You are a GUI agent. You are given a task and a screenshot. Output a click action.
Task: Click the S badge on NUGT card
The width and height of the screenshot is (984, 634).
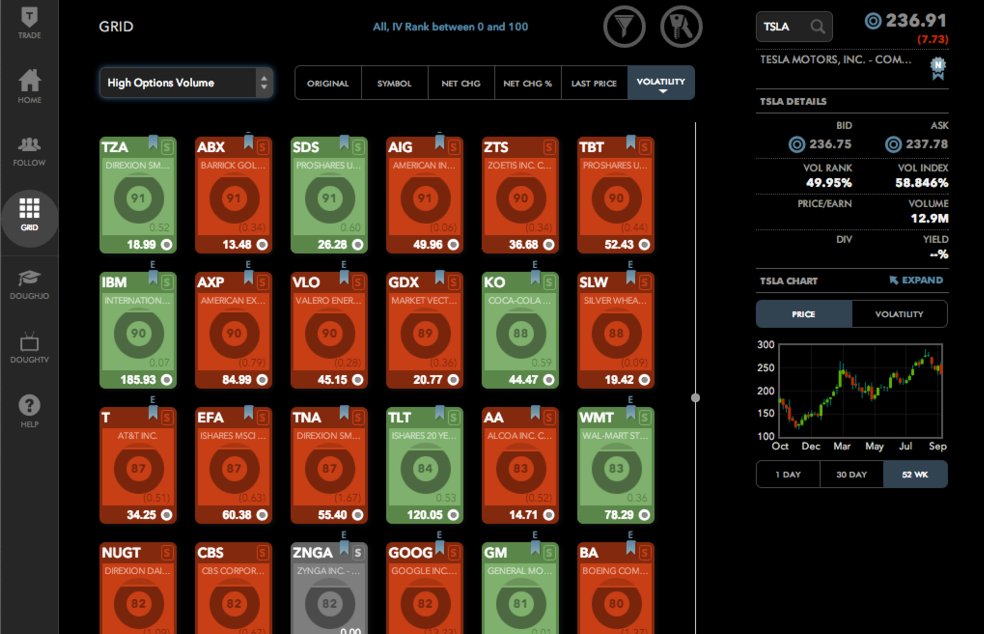167,553
